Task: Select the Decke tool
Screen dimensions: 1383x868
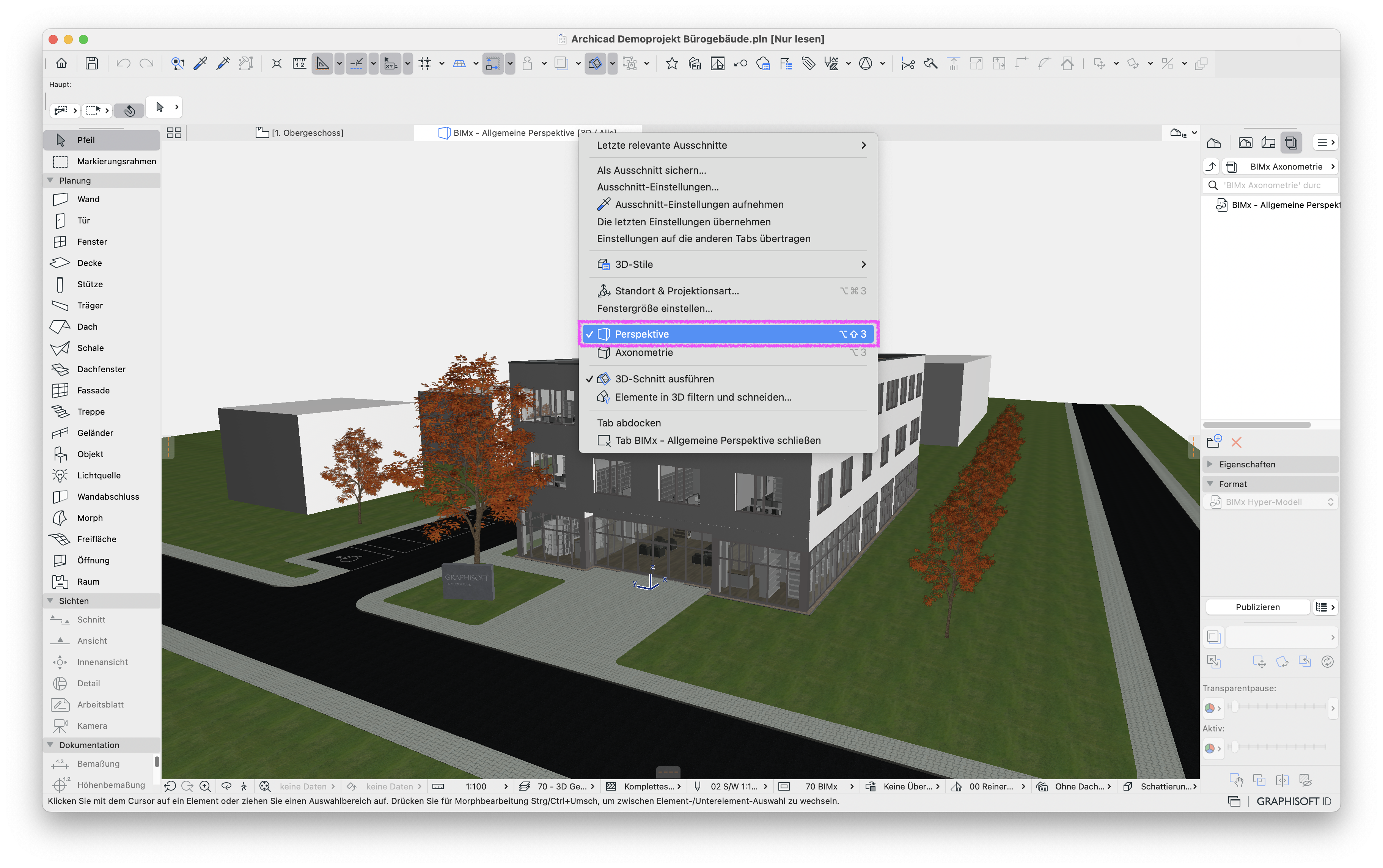Action: (x=102, y=263)
